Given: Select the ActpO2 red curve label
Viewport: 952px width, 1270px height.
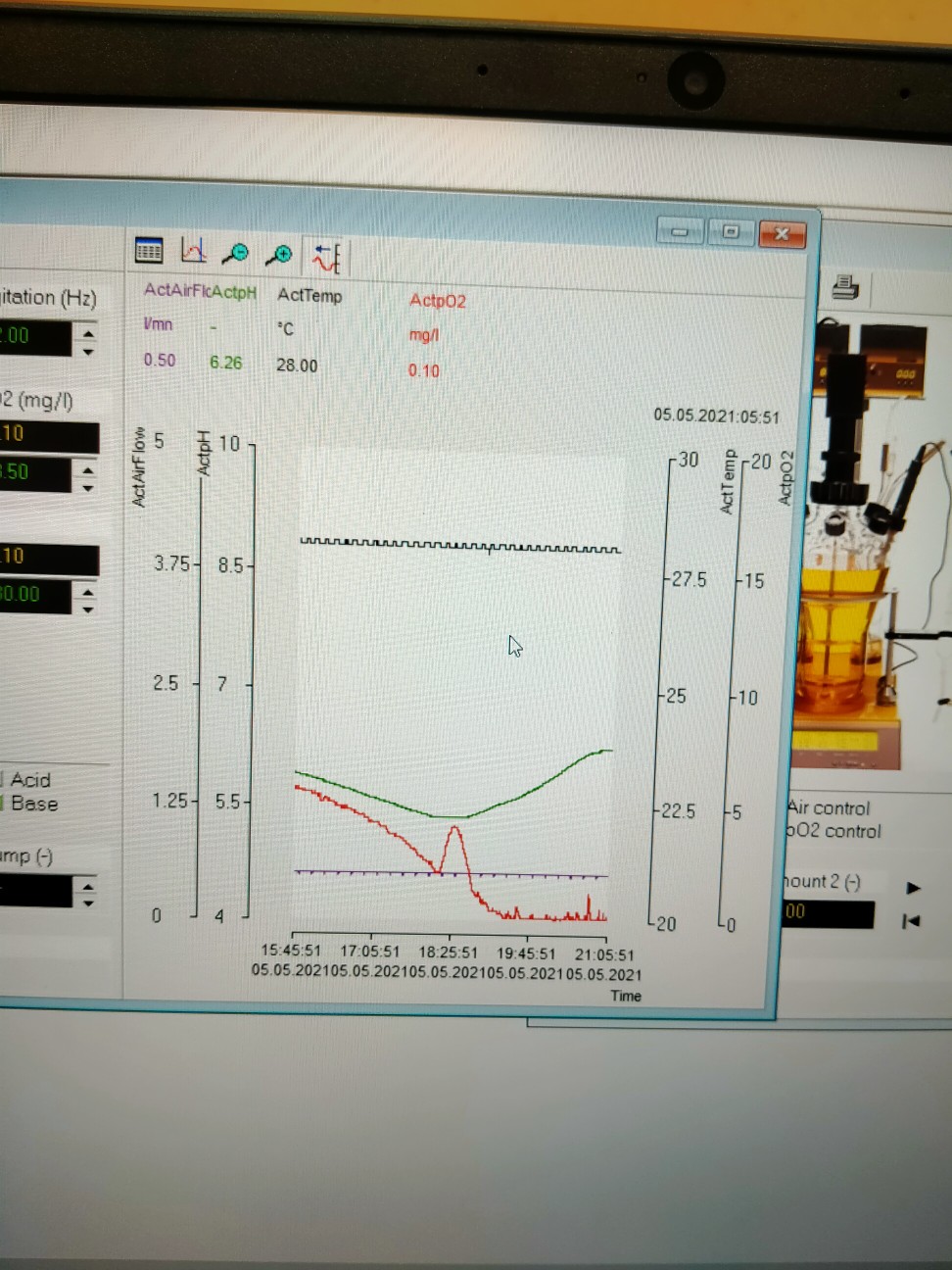Looking at the screenshot, I should tap(437, 301).
